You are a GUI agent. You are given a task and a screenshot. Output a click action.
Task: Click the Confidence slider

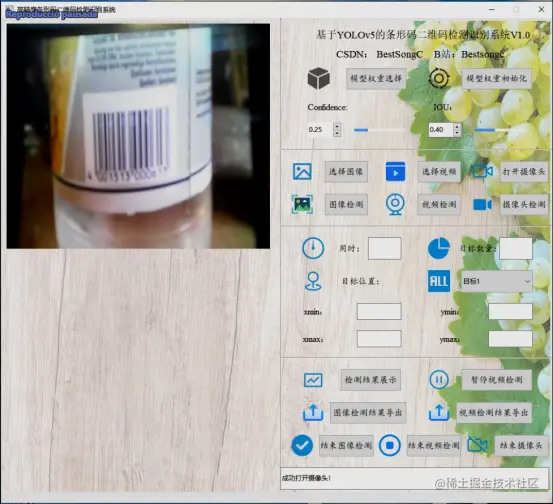[x=379, y=130]
